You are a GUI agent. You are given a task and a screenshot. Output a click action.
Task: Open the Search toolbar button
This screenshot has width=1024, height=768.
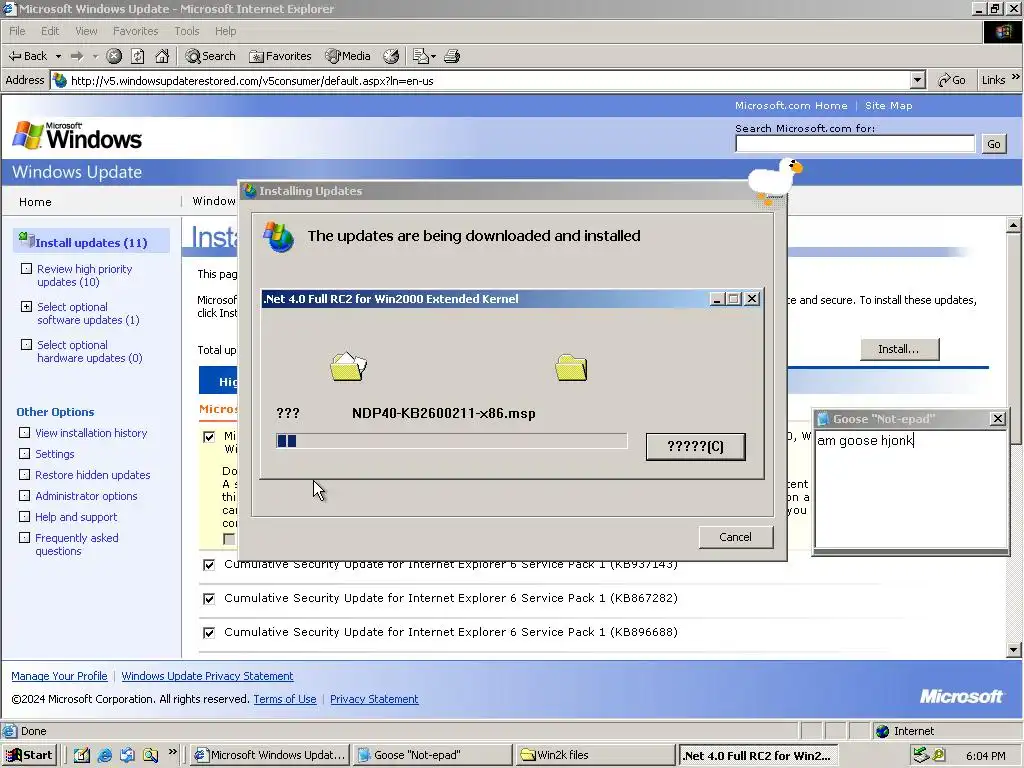pyautogui.click(x=210, y=56)
